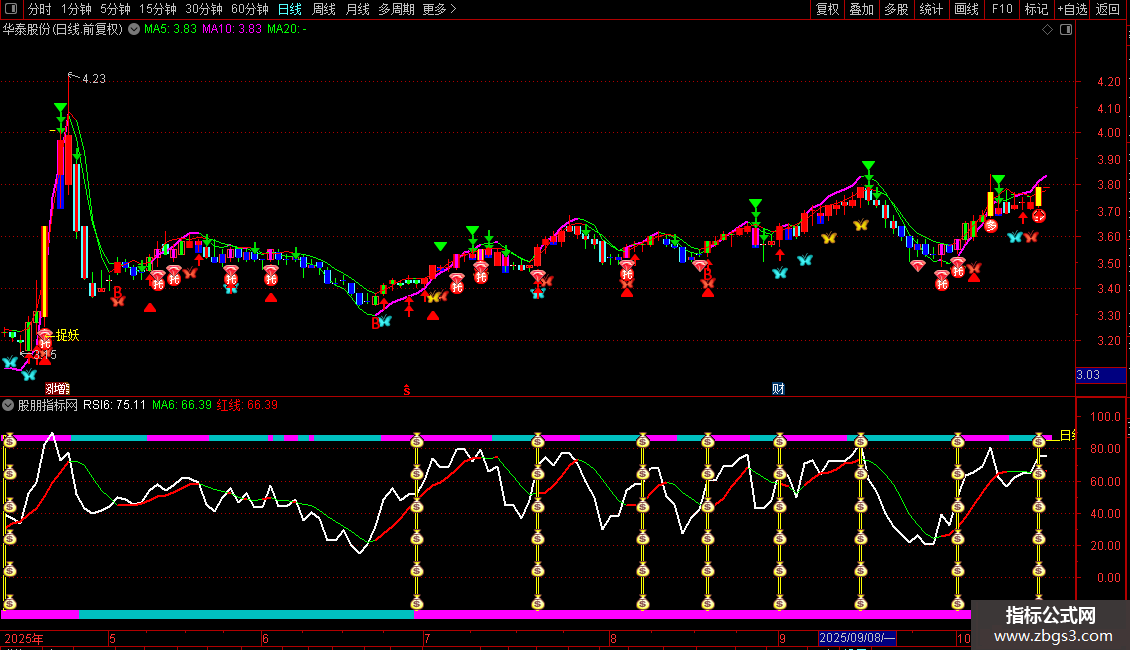Click the 财 info marker icon
The height and width of the screenshot is (650, 1130).
pyautogui.click(x=778, y=389)
